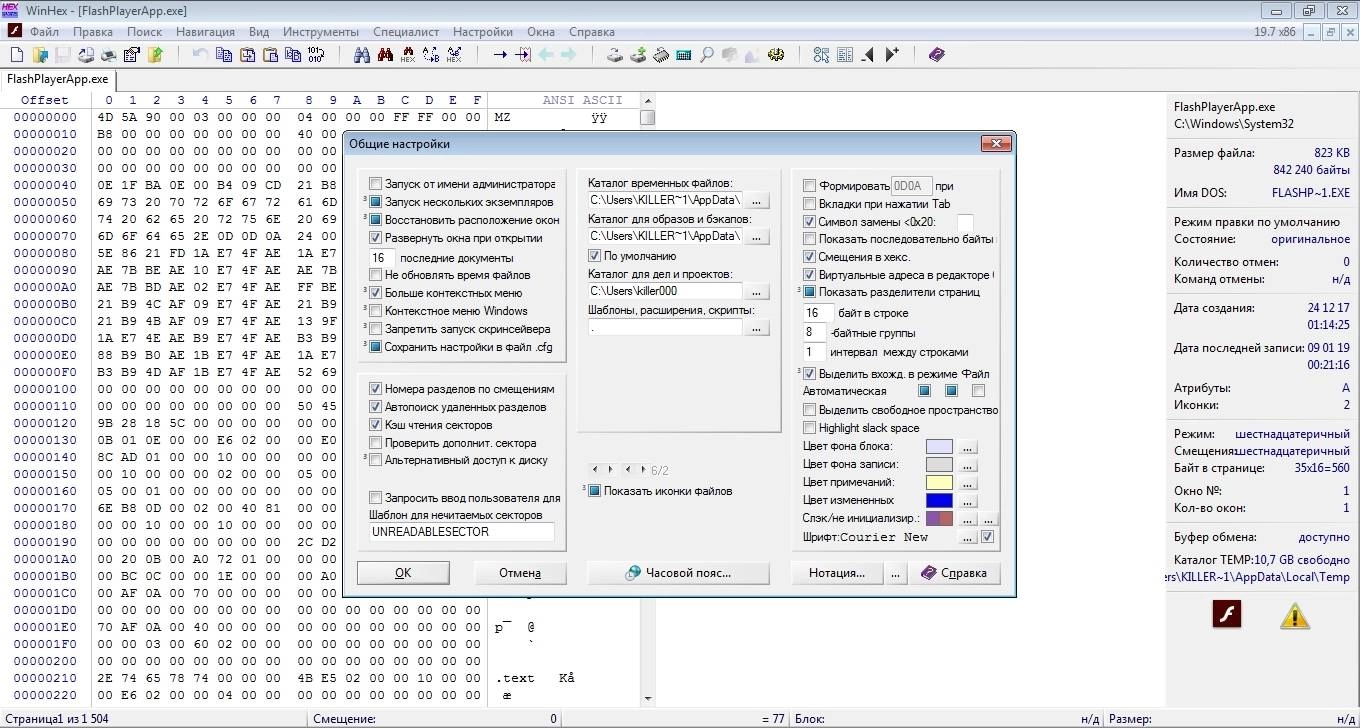Open the Файл menu
Image resolution: width=1360 pixels, height=728 pixels.
(44, 32)
